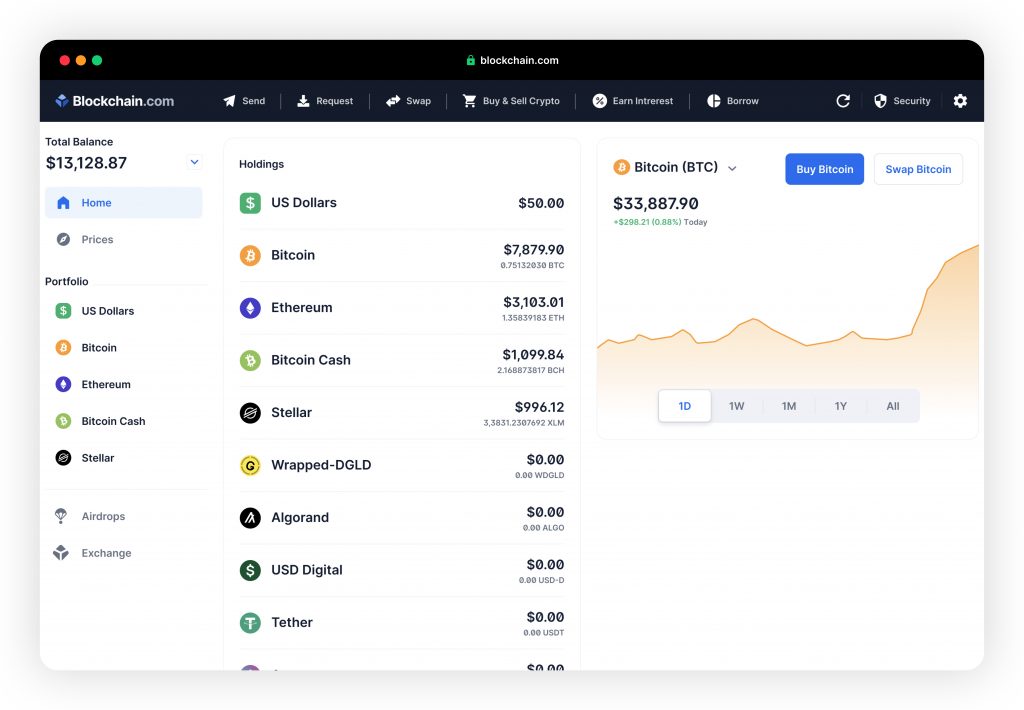
Task: Click the refresh icon in header
Action: pyautogui.click(x=843, y=101)
